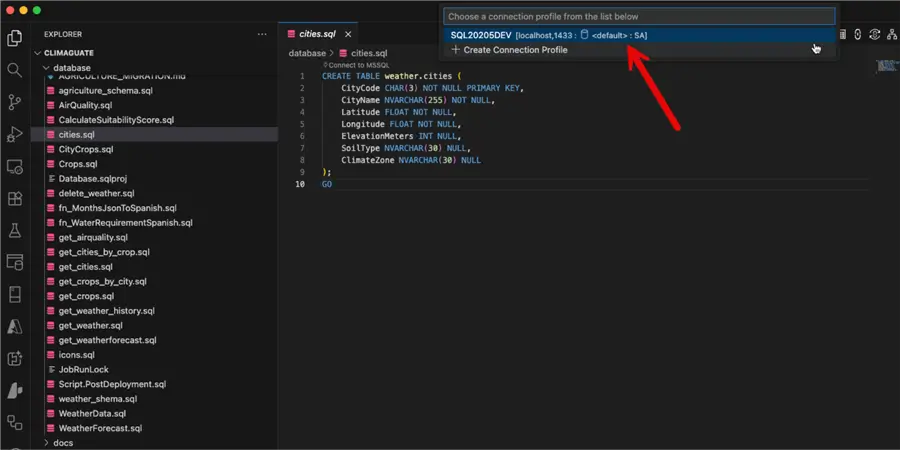Viewport: 900px width, 450px height.
Task: Click line number 10 in the gutter
Action: pyautogui.click(x=300, y=184)
